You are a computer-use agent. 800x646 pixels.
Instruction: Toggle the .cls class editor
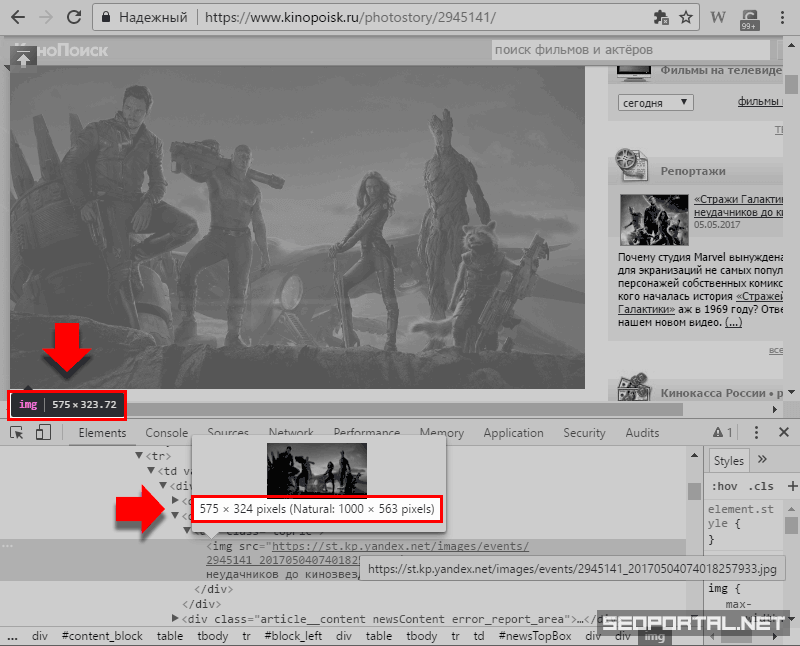tap(761, 486)
